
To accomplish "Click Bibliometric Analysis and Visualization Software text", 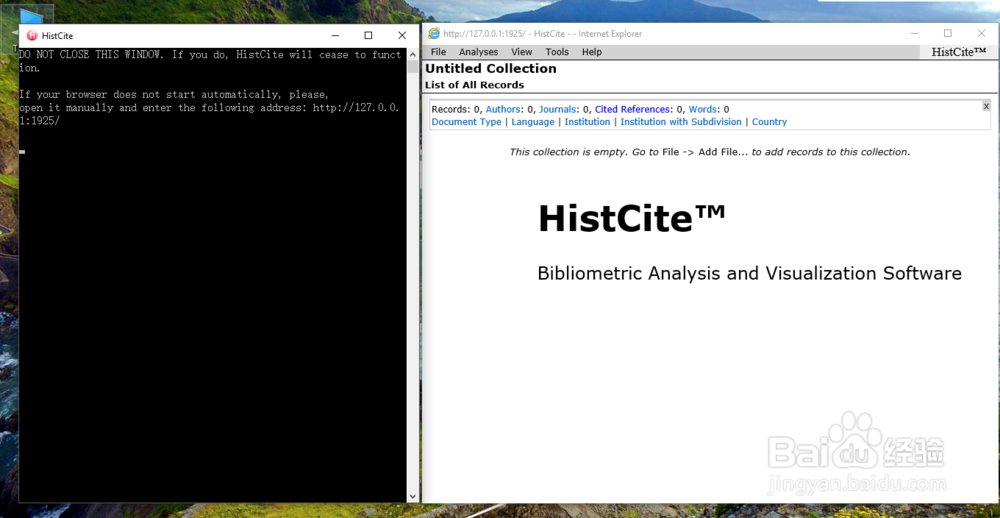I will point(749,273).
